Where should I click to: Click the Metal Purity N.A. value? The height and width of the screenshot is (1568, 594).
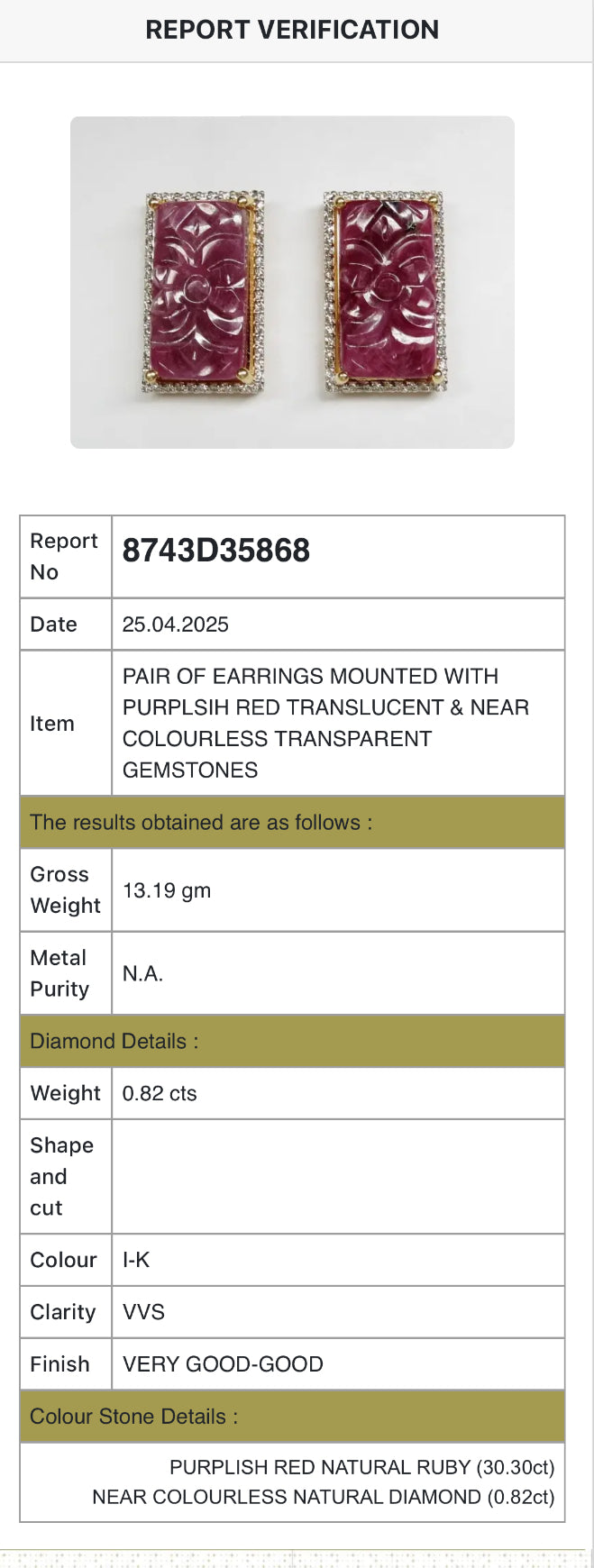(x=143, y=973)
